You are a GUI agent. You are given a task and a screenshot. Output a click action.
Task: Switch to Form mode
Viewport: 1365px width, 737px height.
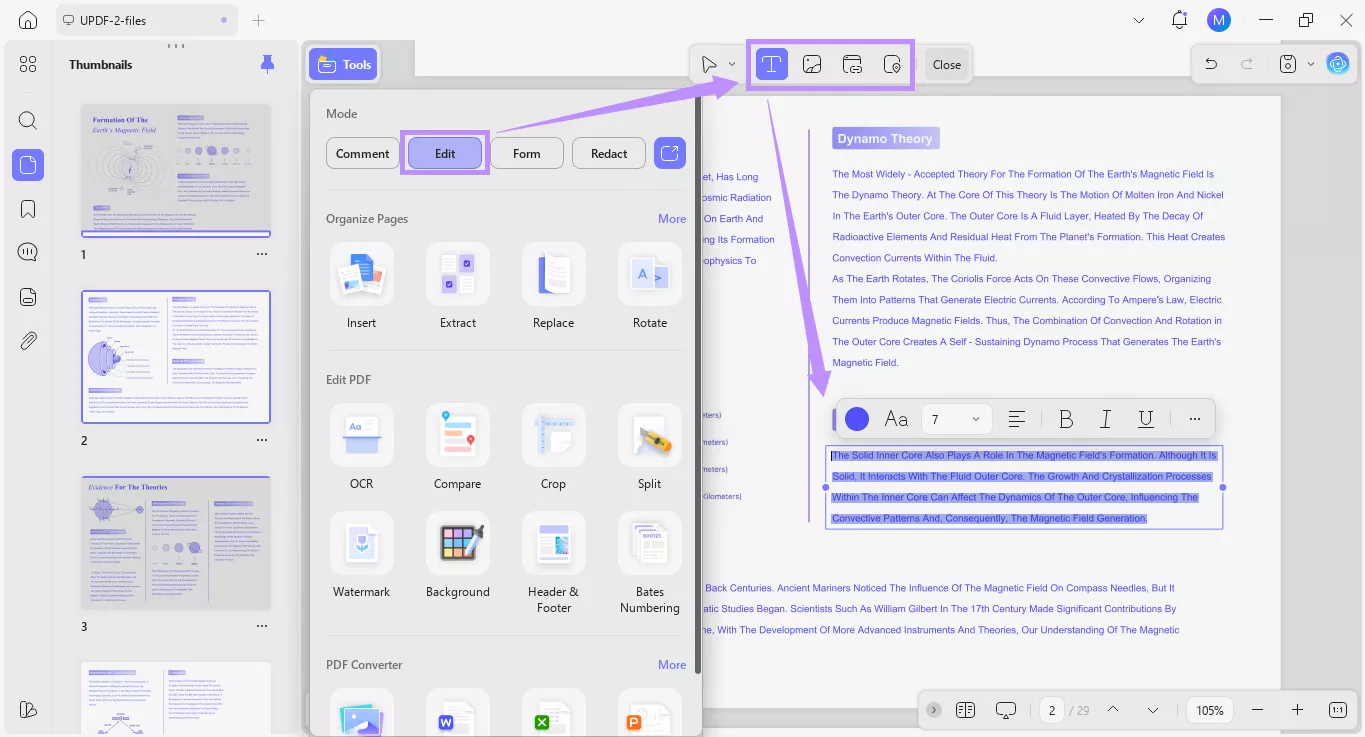coord(526,152)
